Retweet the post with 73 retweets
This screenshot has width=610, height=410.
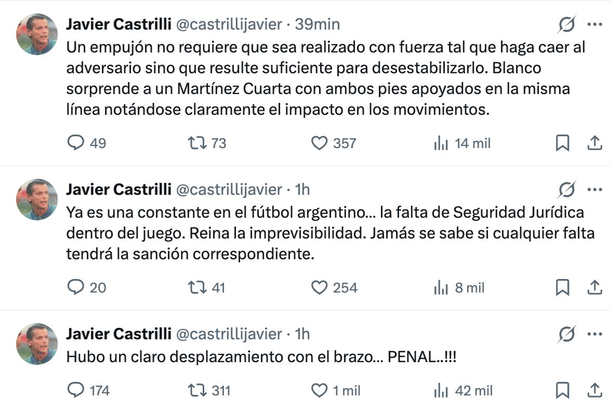click(199, 144)
